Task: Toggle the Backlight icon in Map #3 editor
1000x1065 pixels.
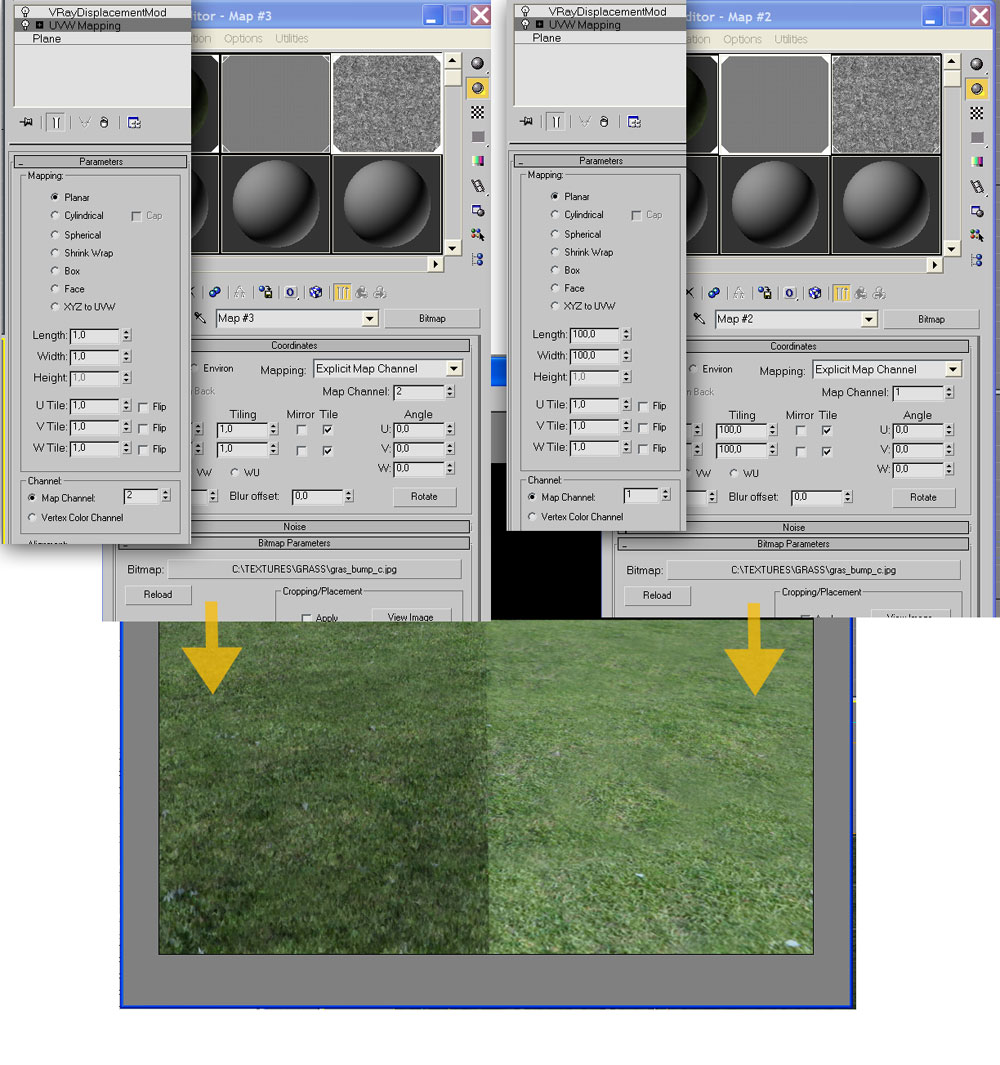Action: [x=478, y=88]
